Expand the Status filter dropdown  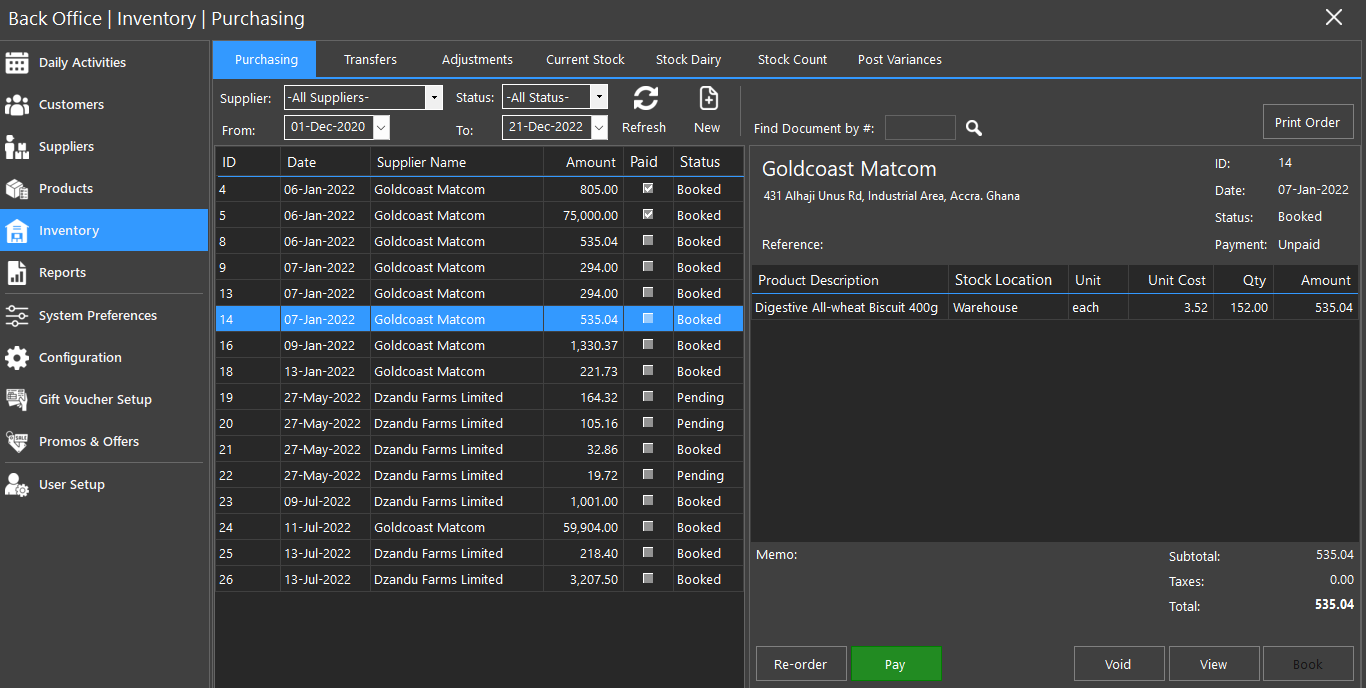point(598,97)
